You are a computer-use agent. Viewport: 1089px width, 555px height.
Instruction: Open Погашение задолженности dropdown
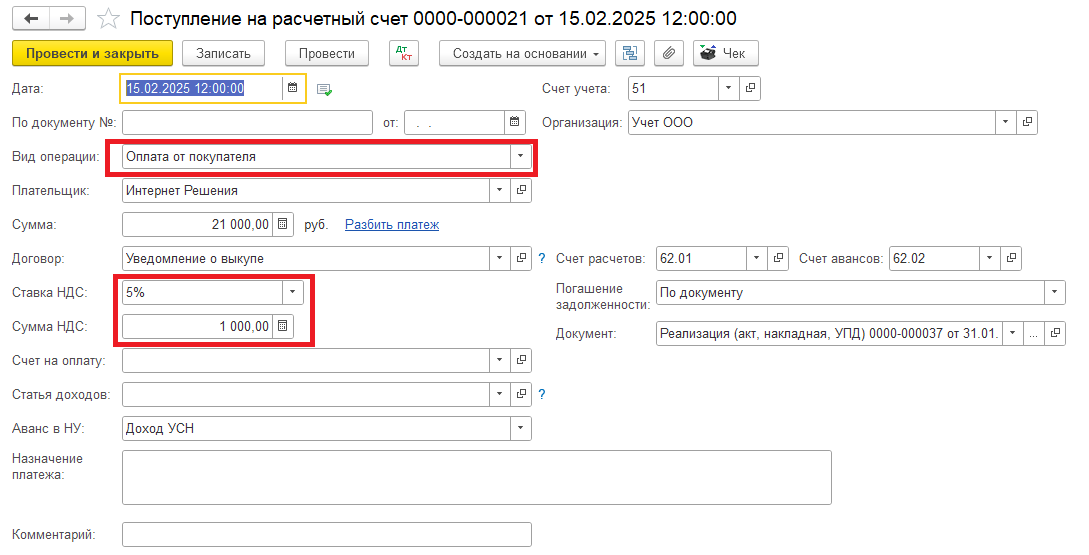[x=1054, y=292]
